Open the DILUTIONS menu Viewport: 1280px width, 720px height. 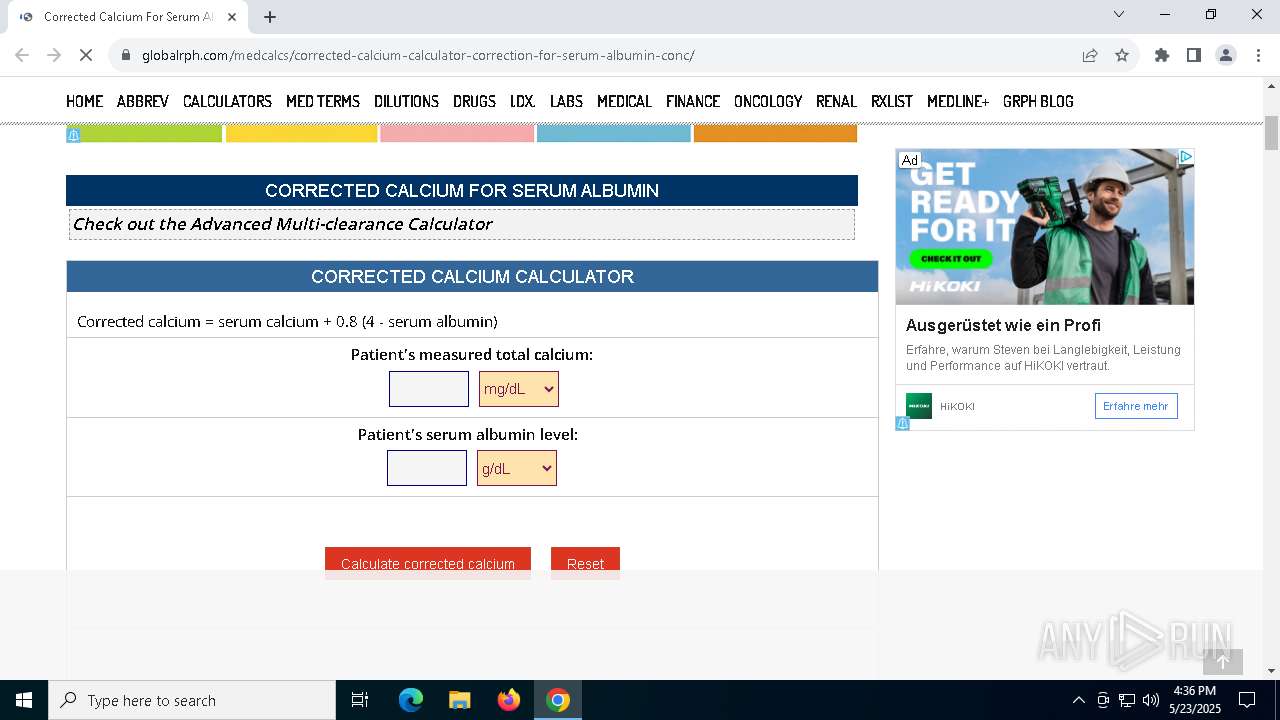(406, 101)
